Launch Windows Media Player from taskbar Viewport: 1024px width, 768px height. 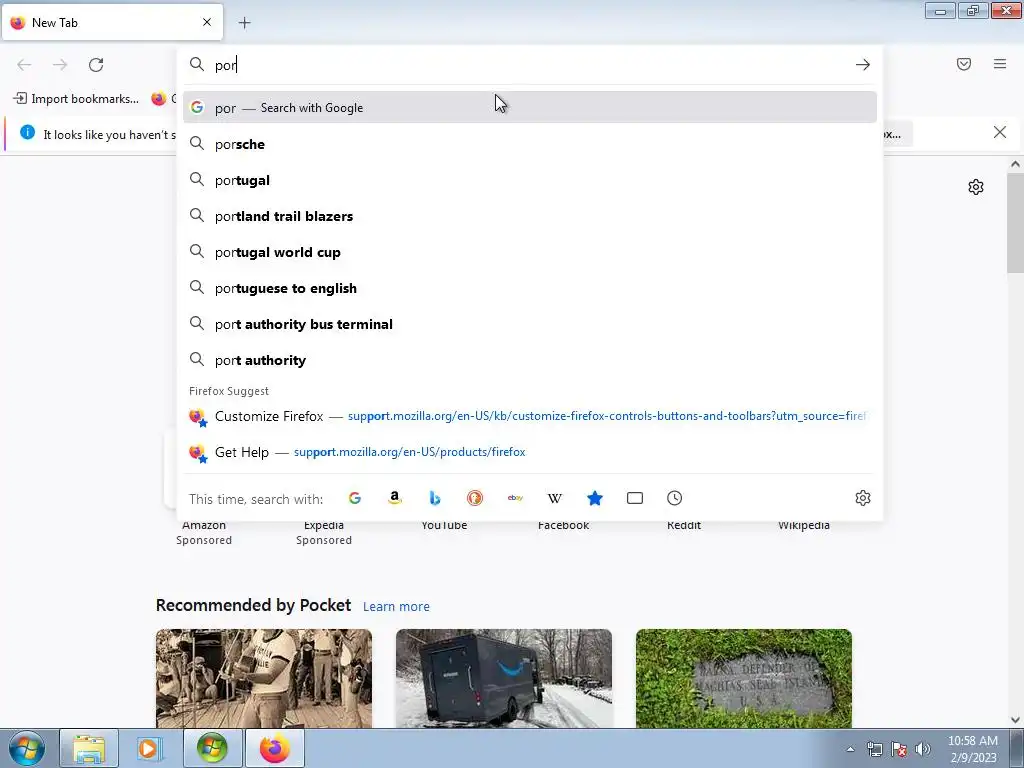point(150,748)
